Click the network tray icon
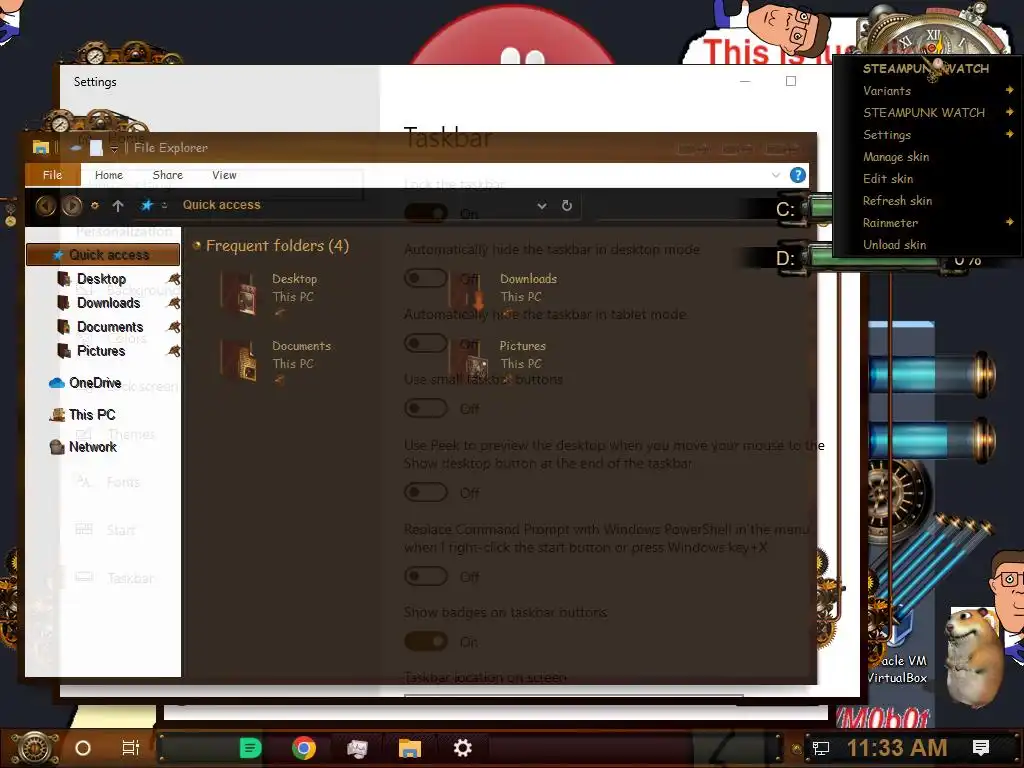Viewport: 1024px width, 768px height. pos(820,748)
